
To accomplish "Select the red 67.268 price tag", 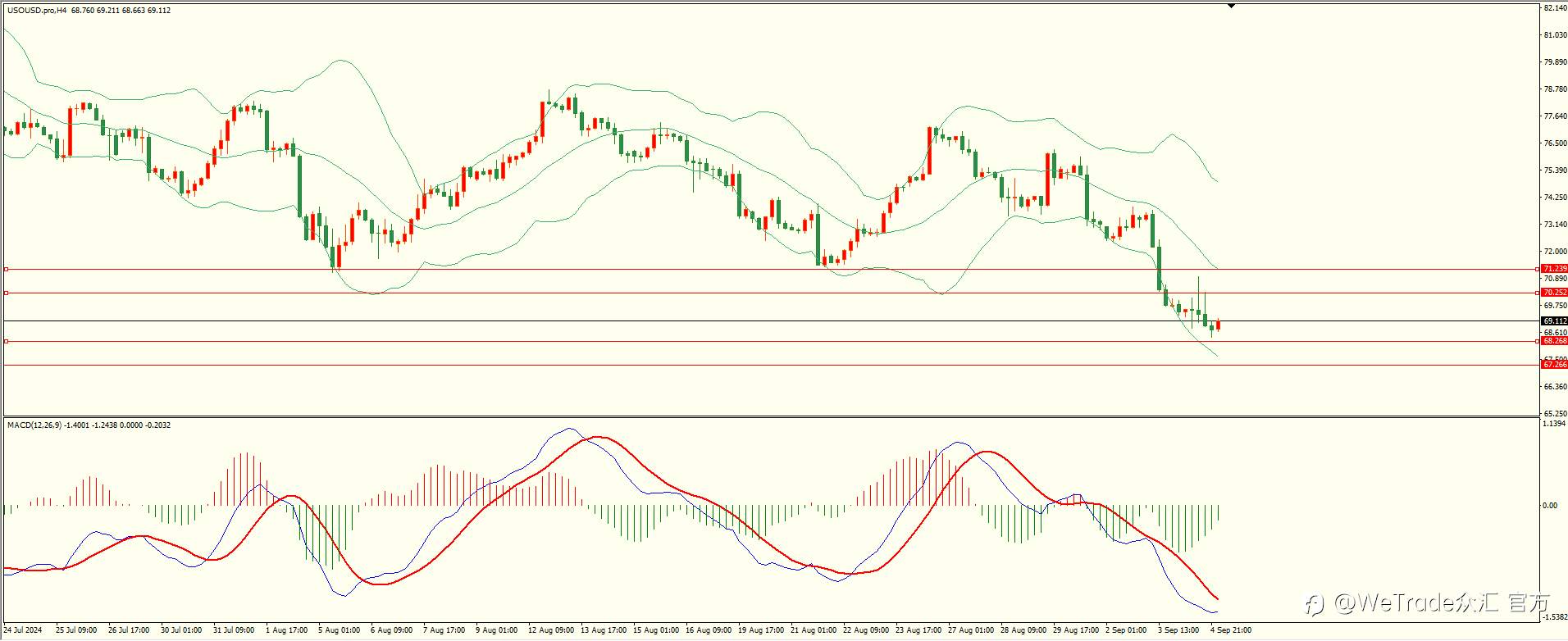I will pos(1554,365).
